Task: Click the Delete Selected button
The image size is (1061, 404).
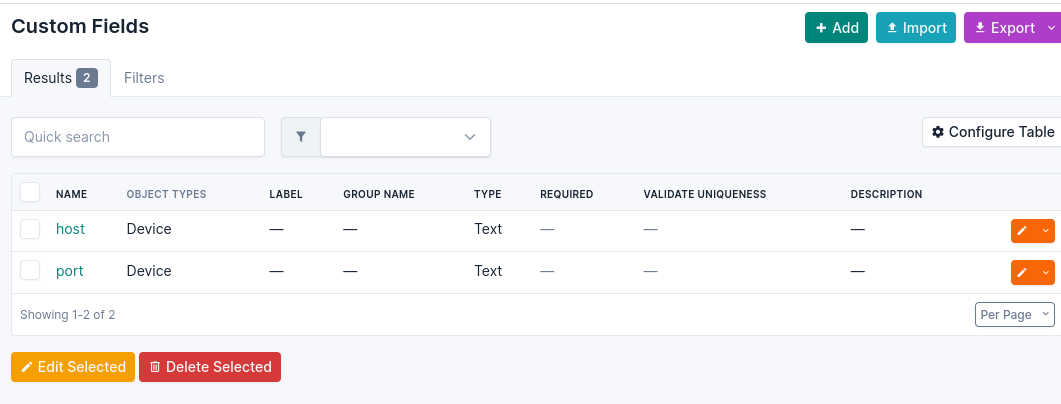Action: pyautogui.click(x=210, y=367)
